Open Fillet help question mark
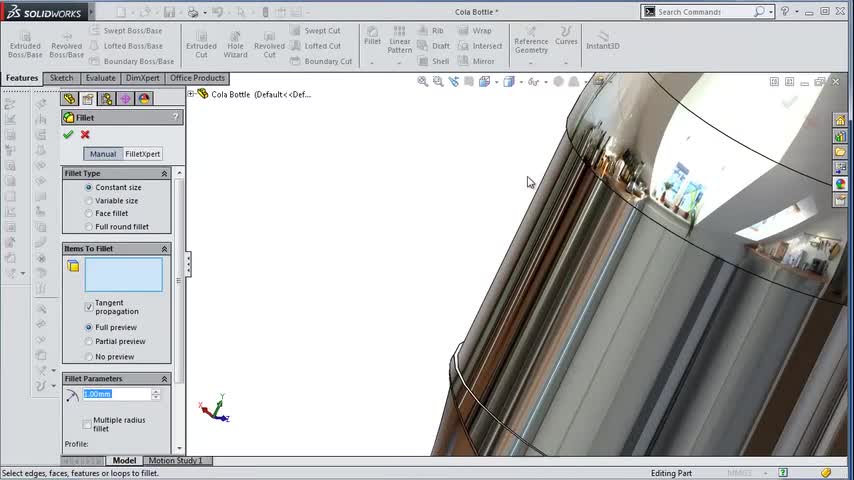The image size is (854, 480). (175, 117)
